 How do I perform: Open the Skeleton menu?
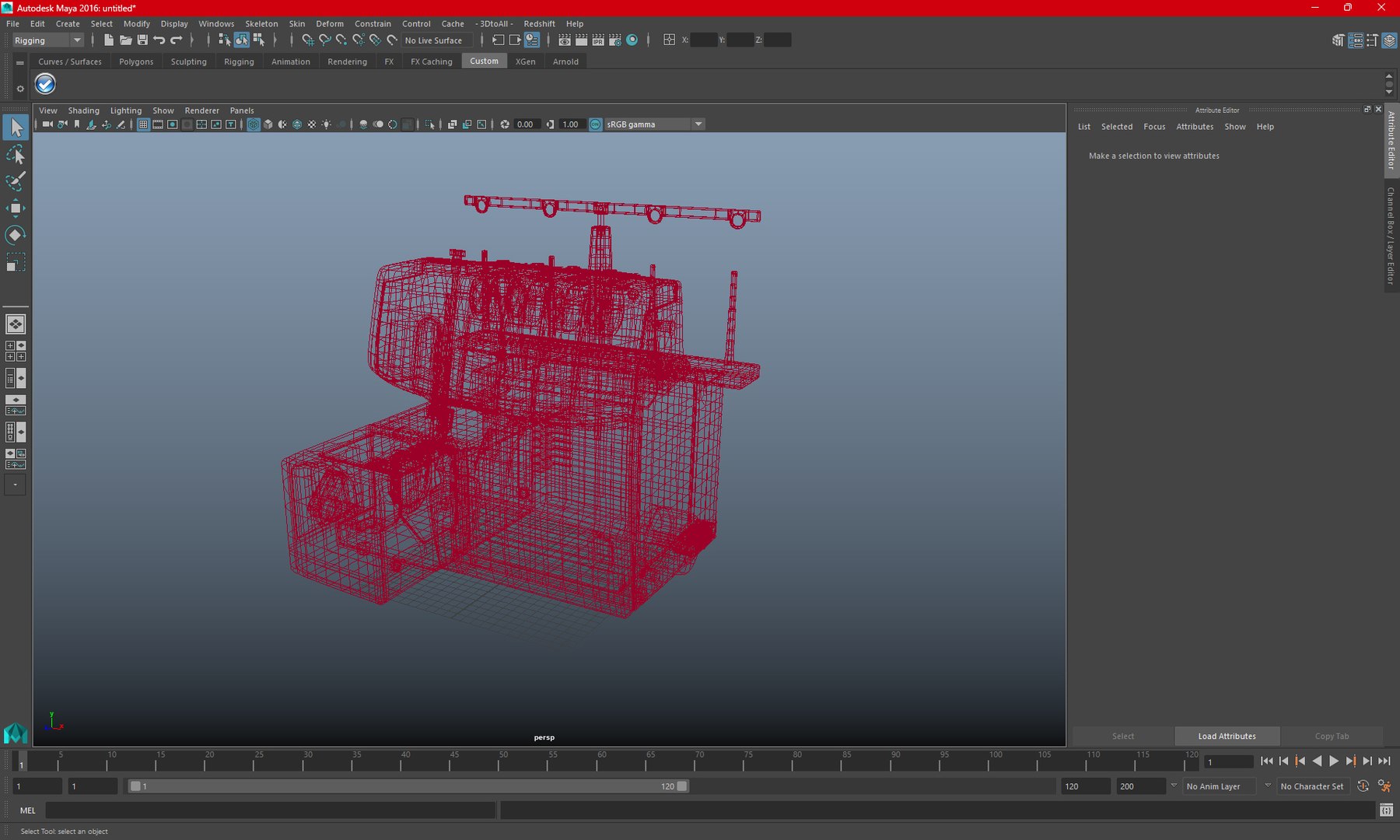(261, 23)
